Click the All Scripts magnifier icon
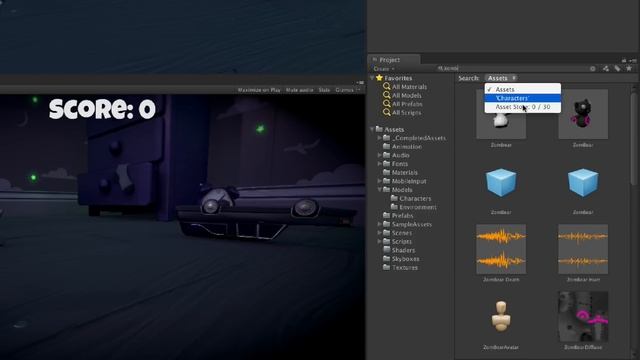 point(387,112)
